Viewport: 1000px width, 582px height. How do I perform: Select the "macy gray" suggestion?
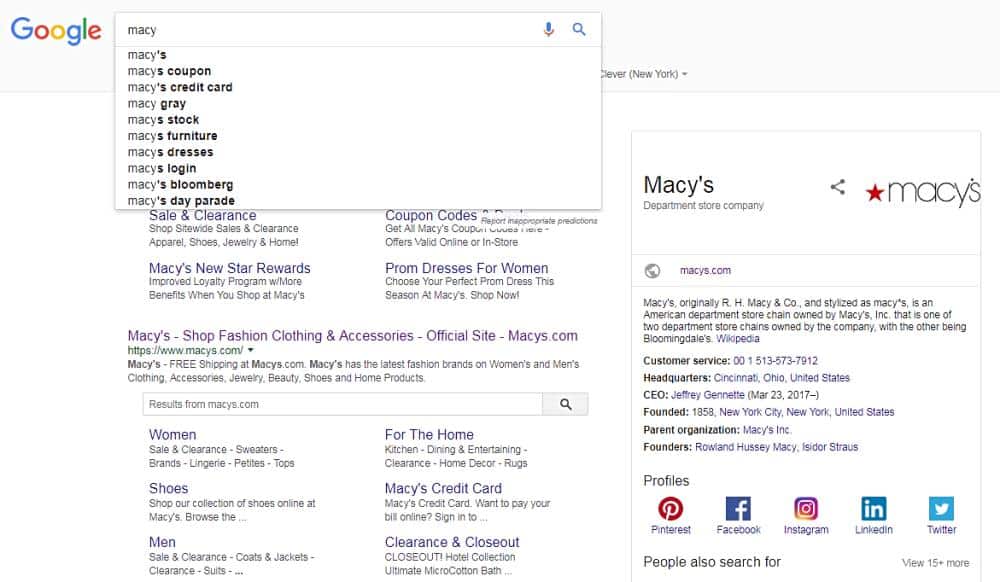click(358, 103)
